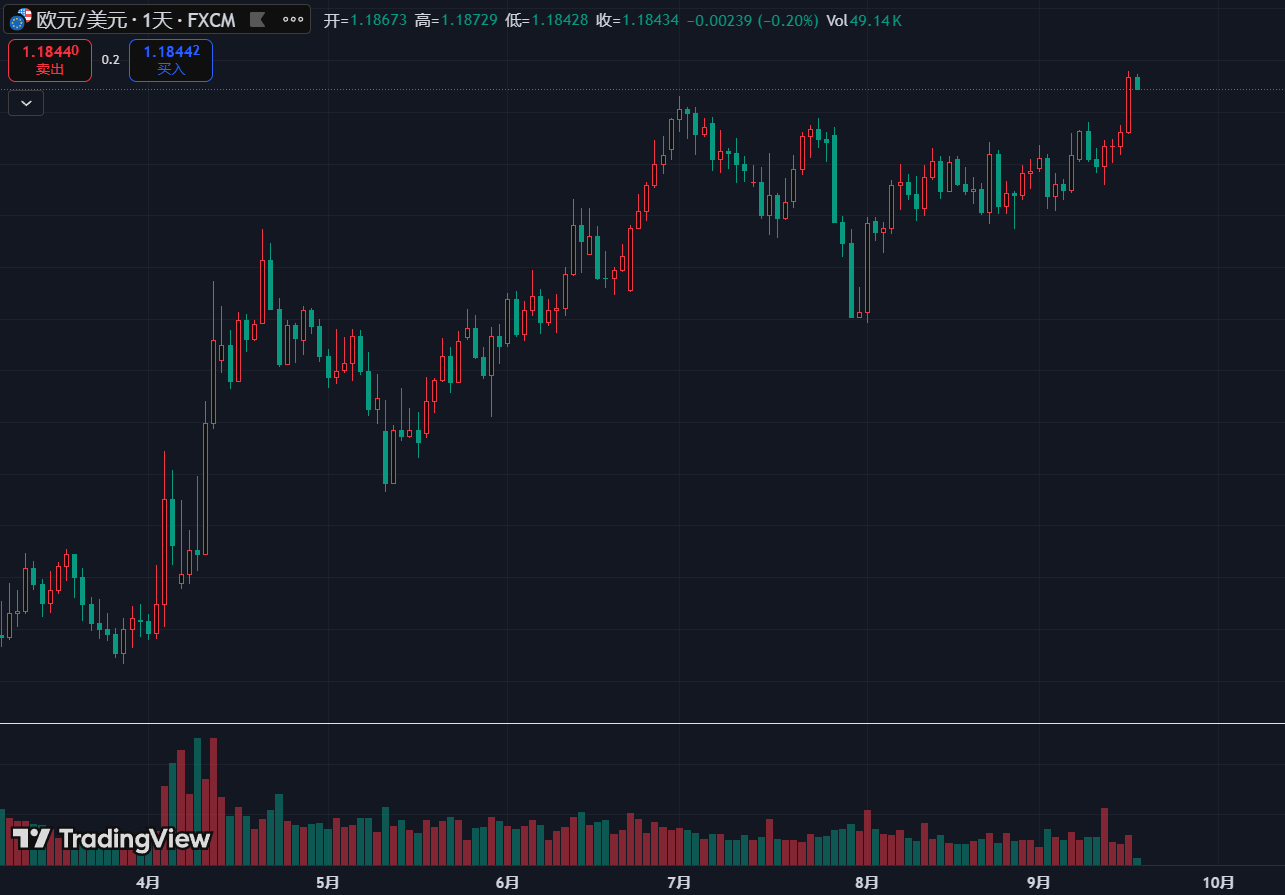This screenshot has width=1285, height=895.
Task: Click the flag marker icon beside FXCM
Action: point(257,19)
